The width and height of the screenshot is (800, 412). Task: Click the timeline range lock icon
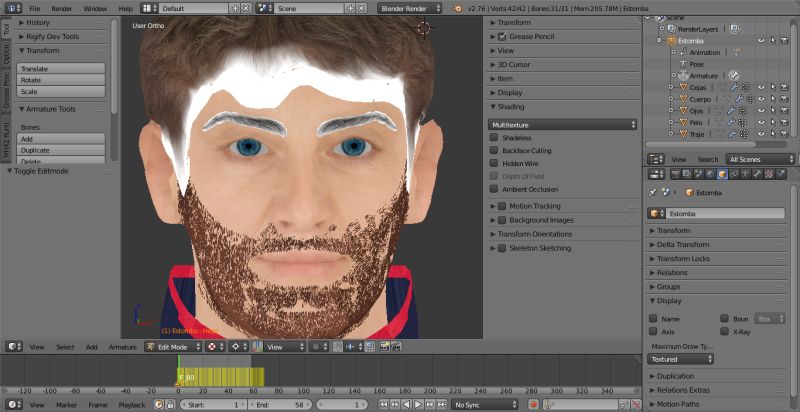pyautogui.click(x=170, y=405)
